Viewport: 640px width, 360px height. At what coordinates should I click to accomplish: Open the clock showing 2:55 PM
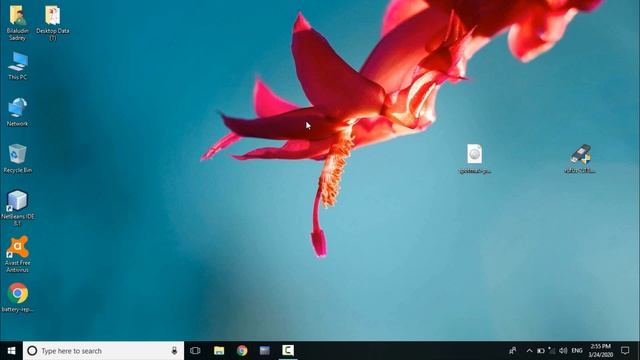(601, 351)
